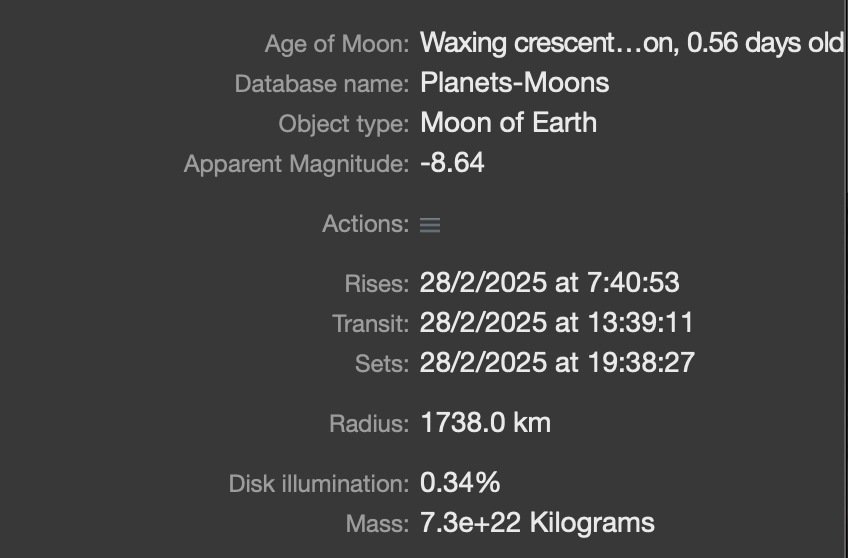The width and height of the screenshot is (848, 558).
Task: Click the Moon of Earth object type
Action: [x=508, y=123]
